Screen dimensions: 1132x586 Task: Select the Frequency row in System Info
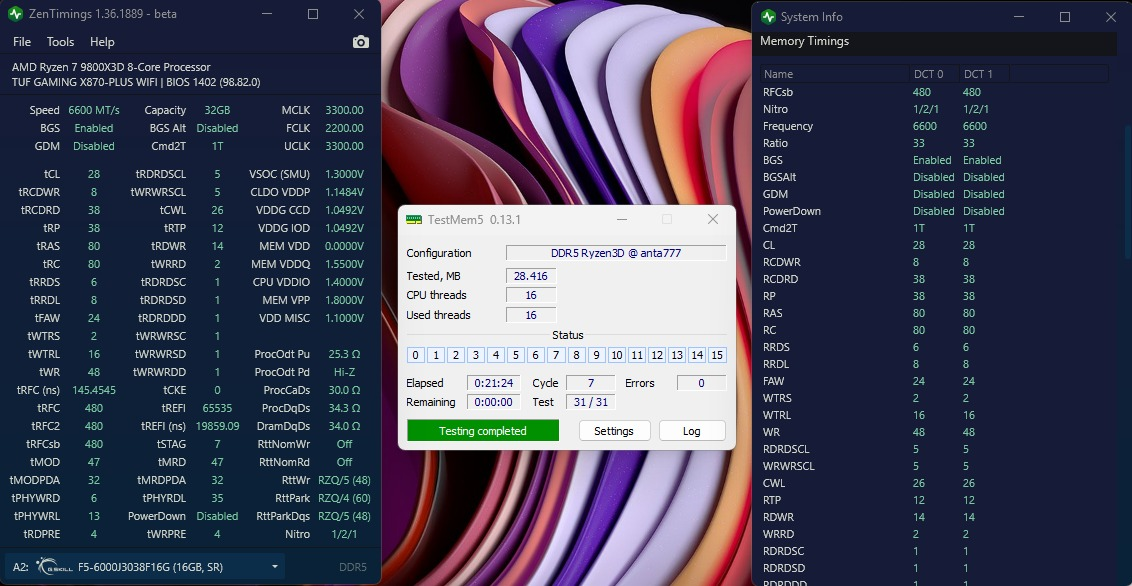[934, 126]
